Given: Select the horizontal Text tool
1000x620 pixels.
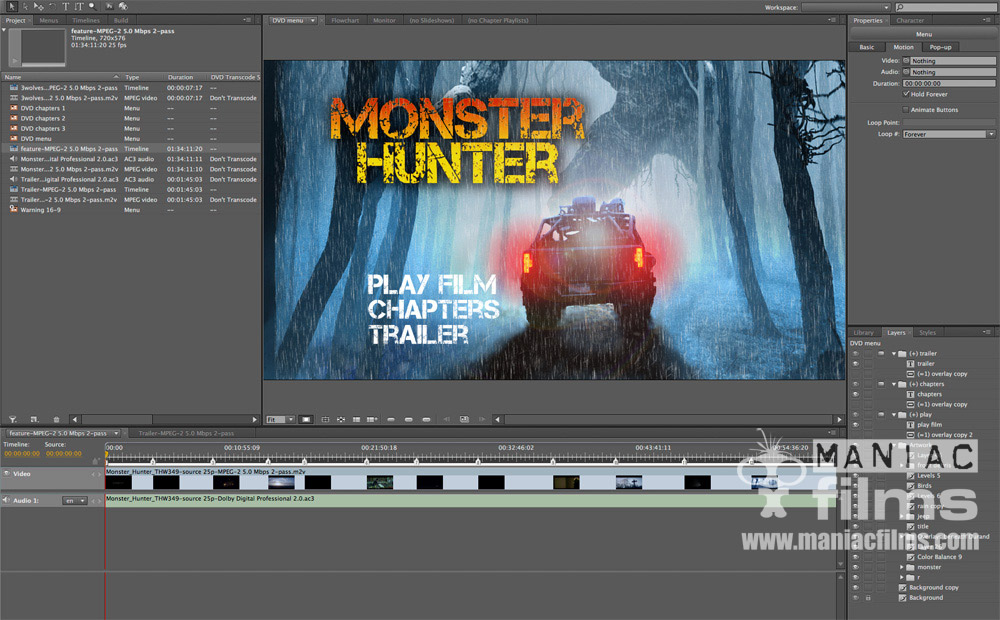Looking at the screenshot, I should tap(65, 6).
